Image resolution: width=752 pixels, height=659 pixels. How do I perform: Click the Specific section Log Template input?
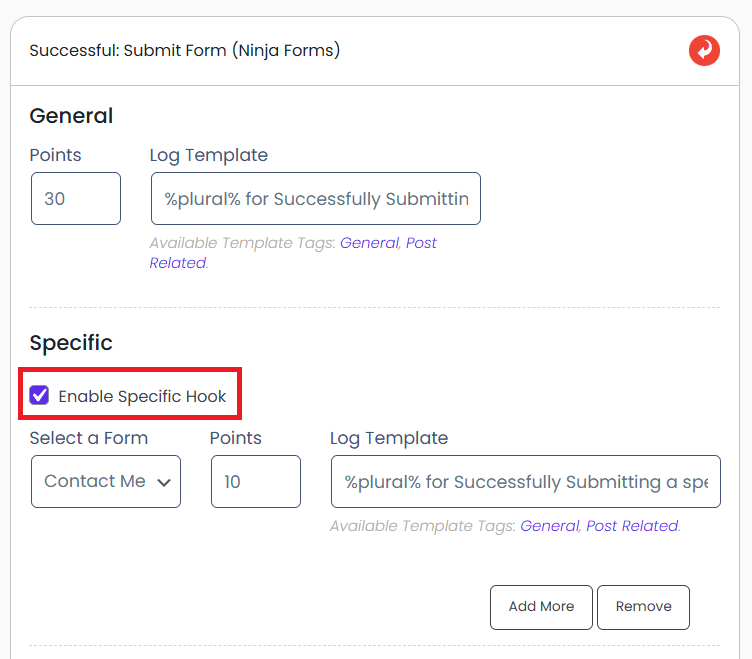pos(525,482)
